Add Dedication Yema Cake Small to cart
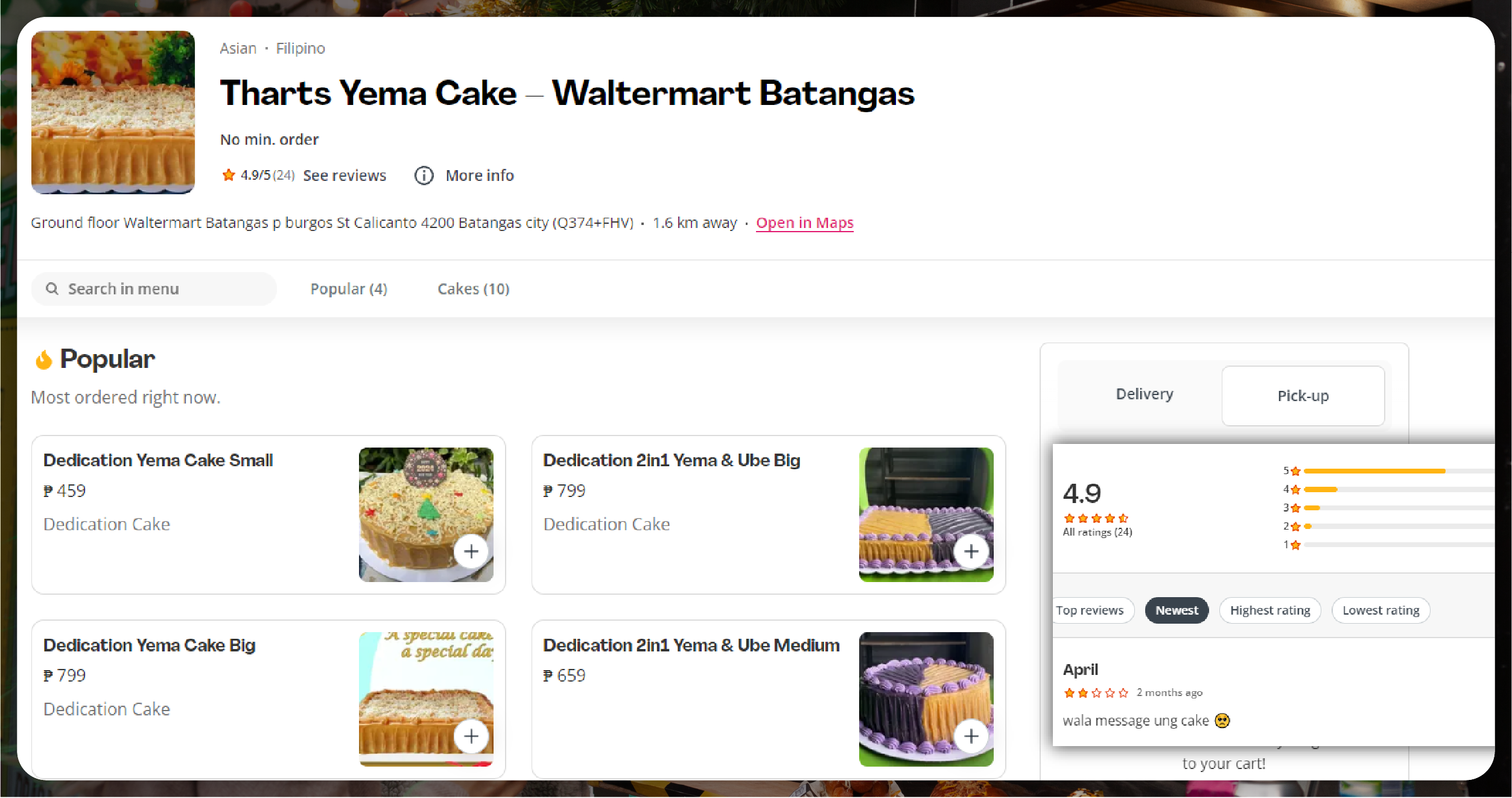 [471, 551]
